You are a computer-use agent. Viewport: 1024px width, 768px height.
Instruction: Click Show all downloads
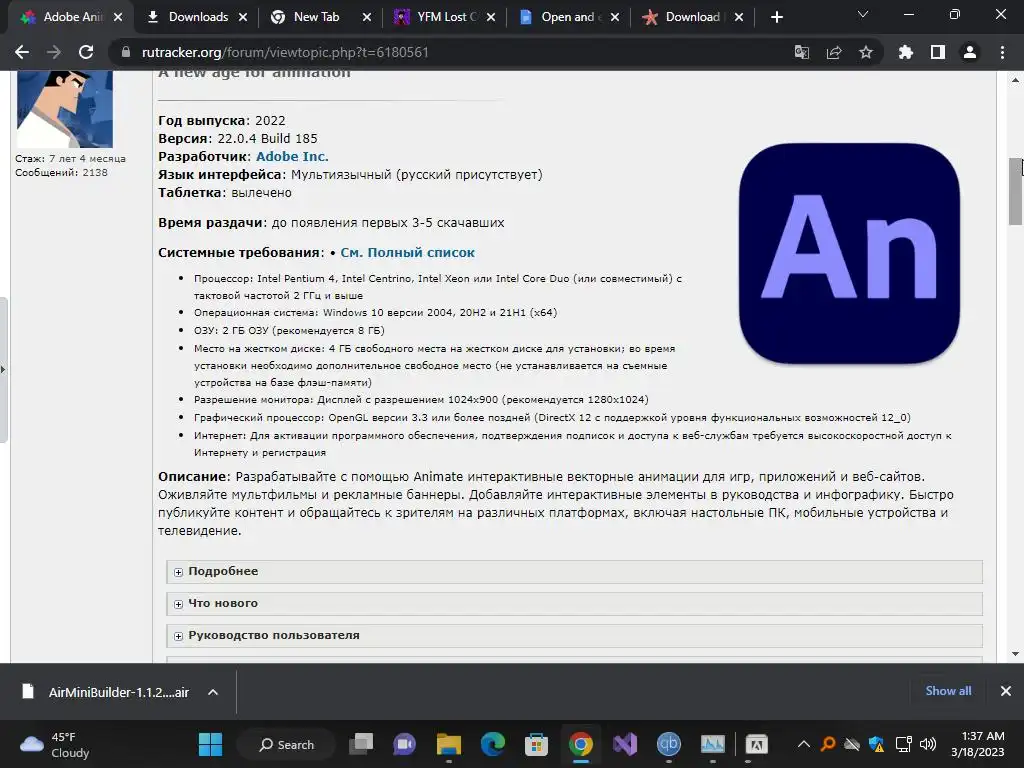(x=948, y=691)
